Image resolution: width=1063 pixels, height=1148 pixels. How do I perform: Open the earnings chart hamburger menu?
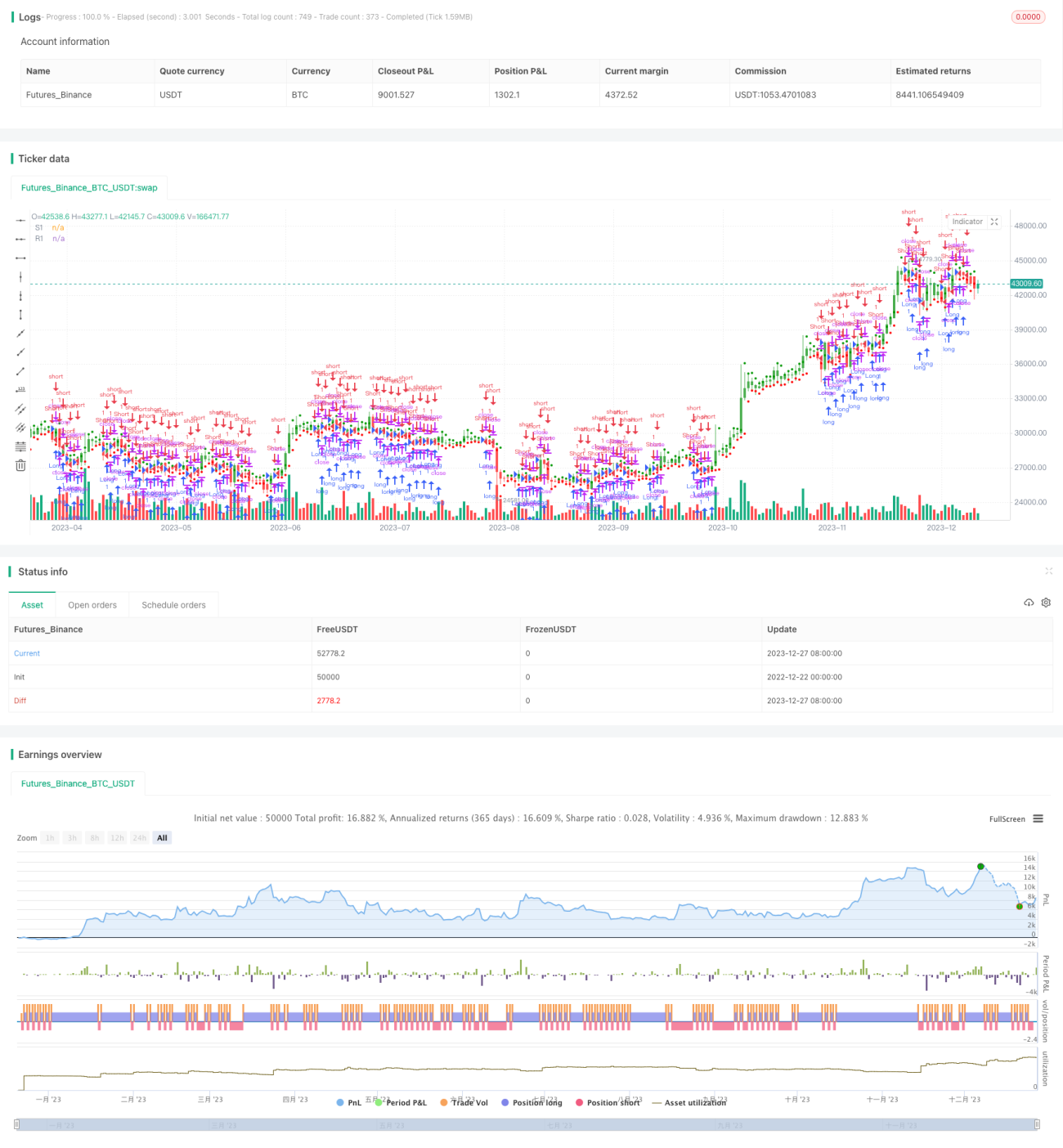point(1038,818)
